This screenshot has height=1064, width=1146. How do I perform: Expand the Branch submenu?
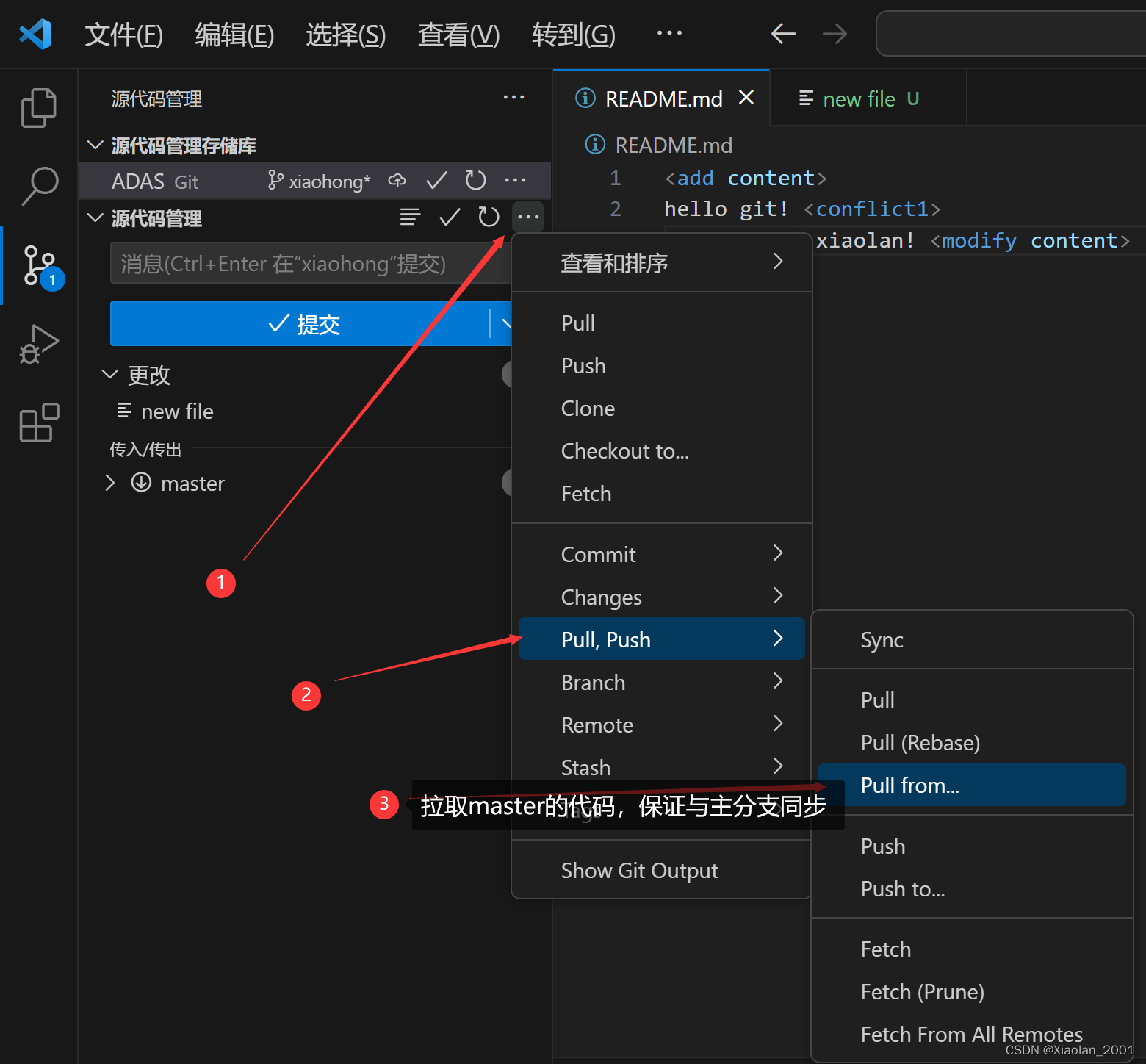661,682
